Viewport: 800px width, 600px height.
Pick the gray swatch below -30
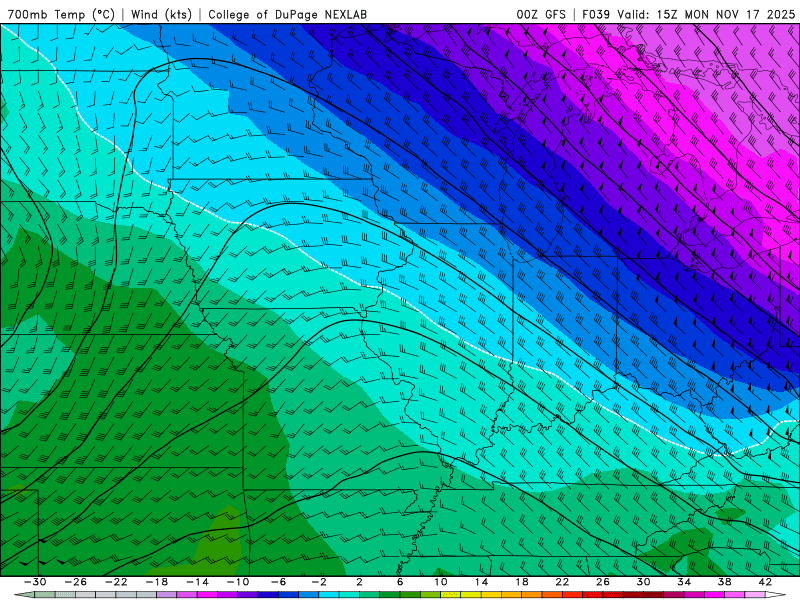pos(45,595)
